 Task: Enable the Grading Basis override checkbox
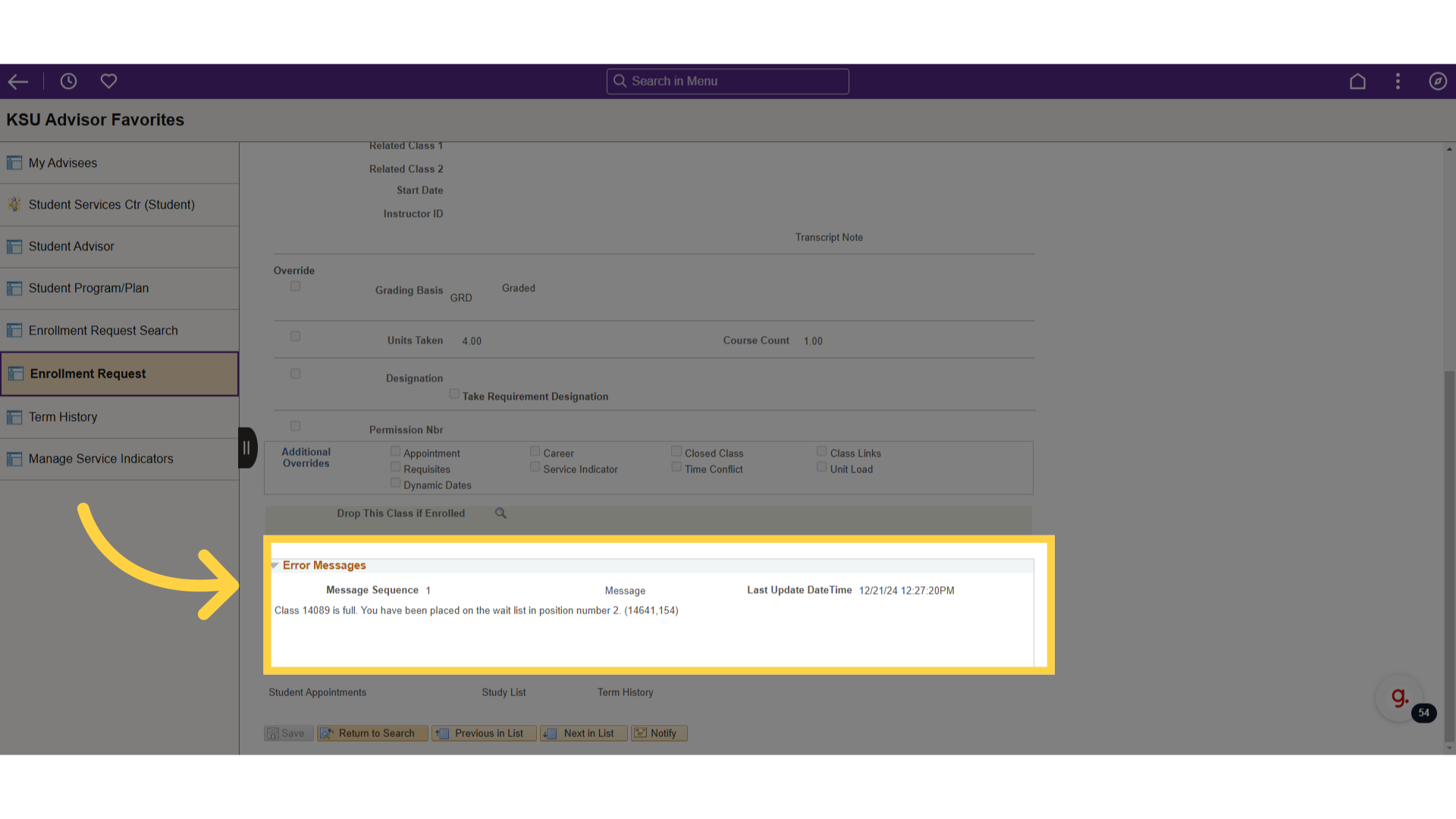pyautogui.click(x=295, y=286)
